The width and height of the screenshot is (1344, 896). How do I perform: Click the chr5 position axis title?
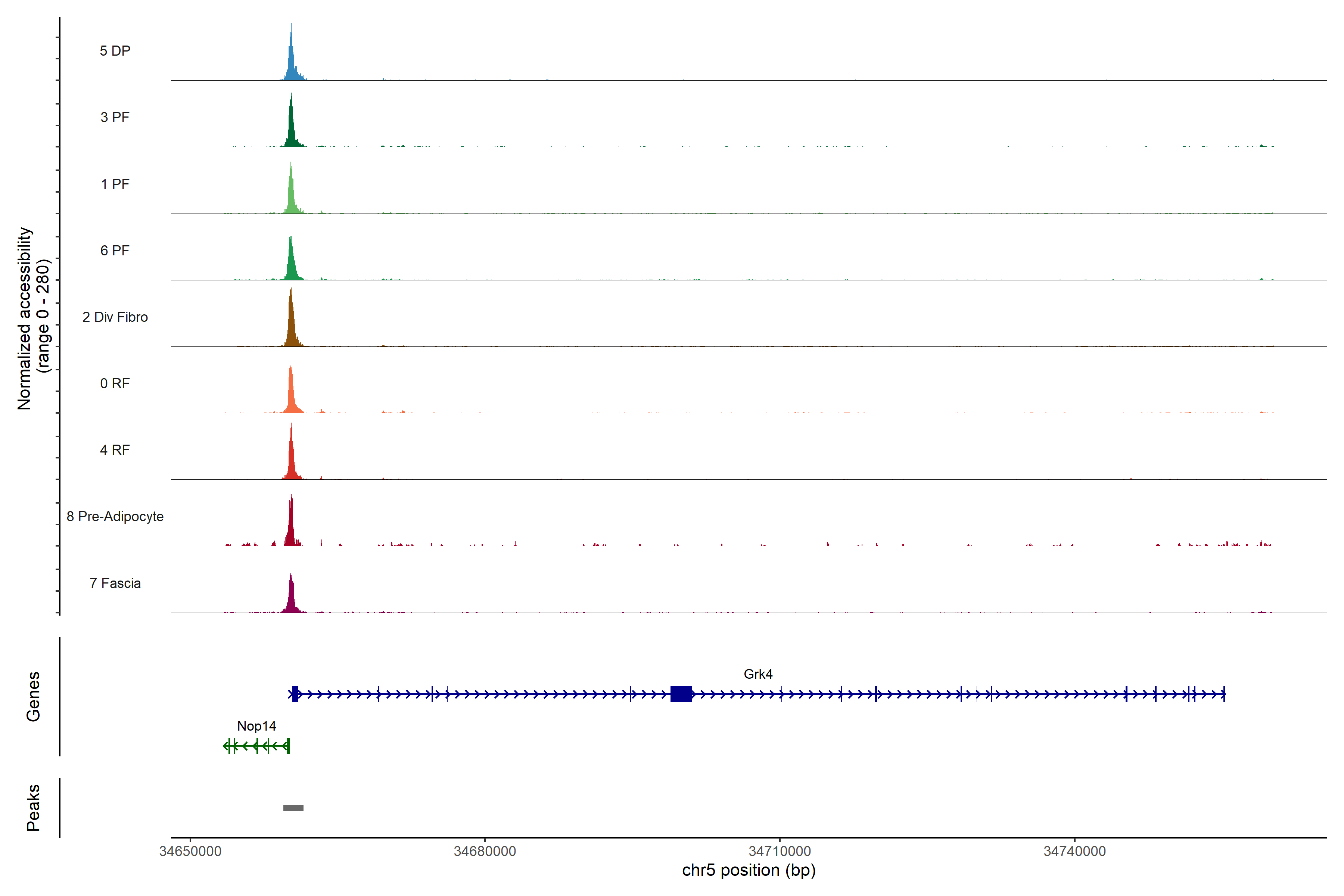point(749,870)
